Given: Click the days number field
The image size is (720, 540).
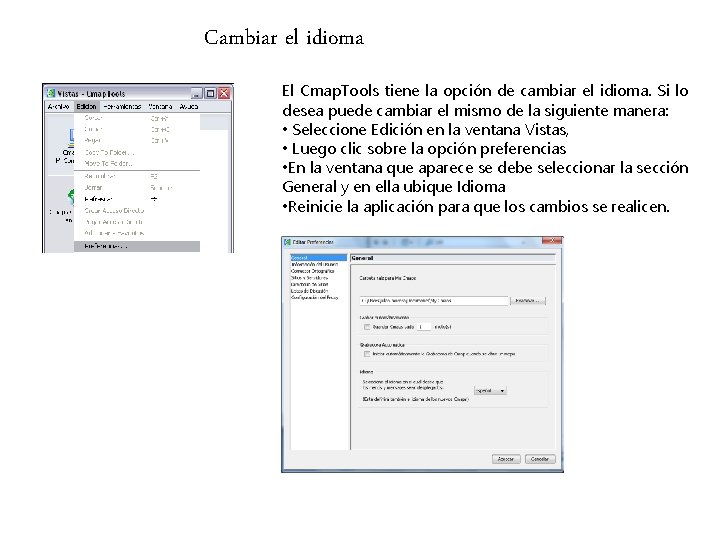Looking at the screenshot, I should point(424,327).
